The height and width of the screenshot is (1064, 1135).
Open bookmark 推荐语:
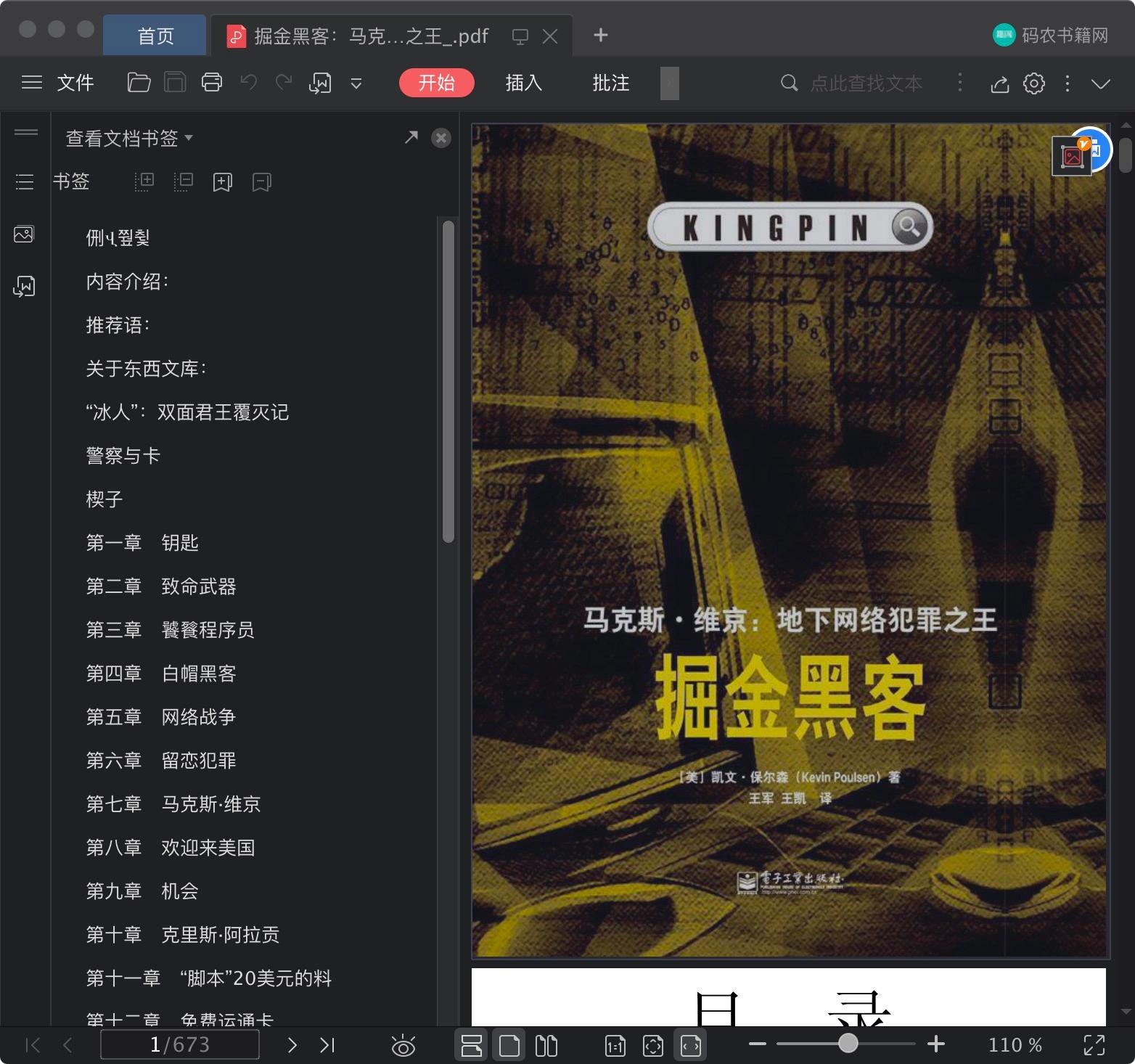[118, 325]
